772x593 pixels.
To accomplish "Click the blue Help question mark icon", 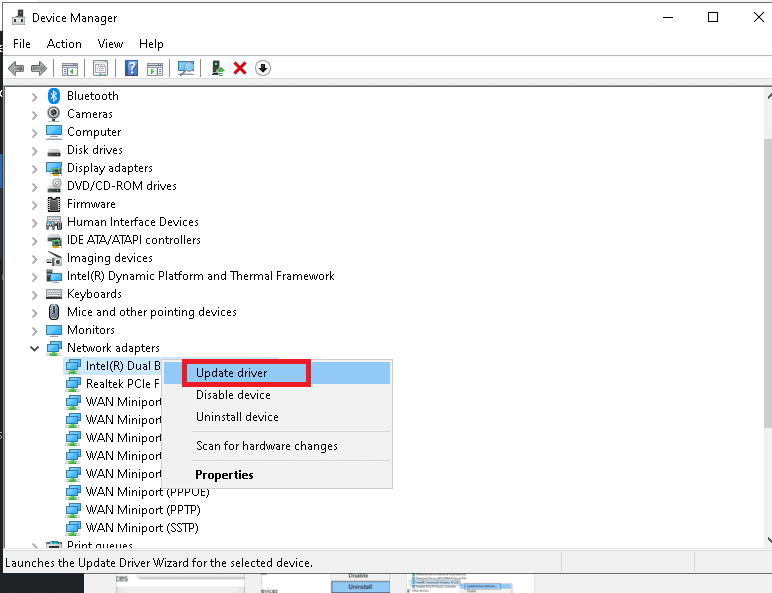I will 131,68.
